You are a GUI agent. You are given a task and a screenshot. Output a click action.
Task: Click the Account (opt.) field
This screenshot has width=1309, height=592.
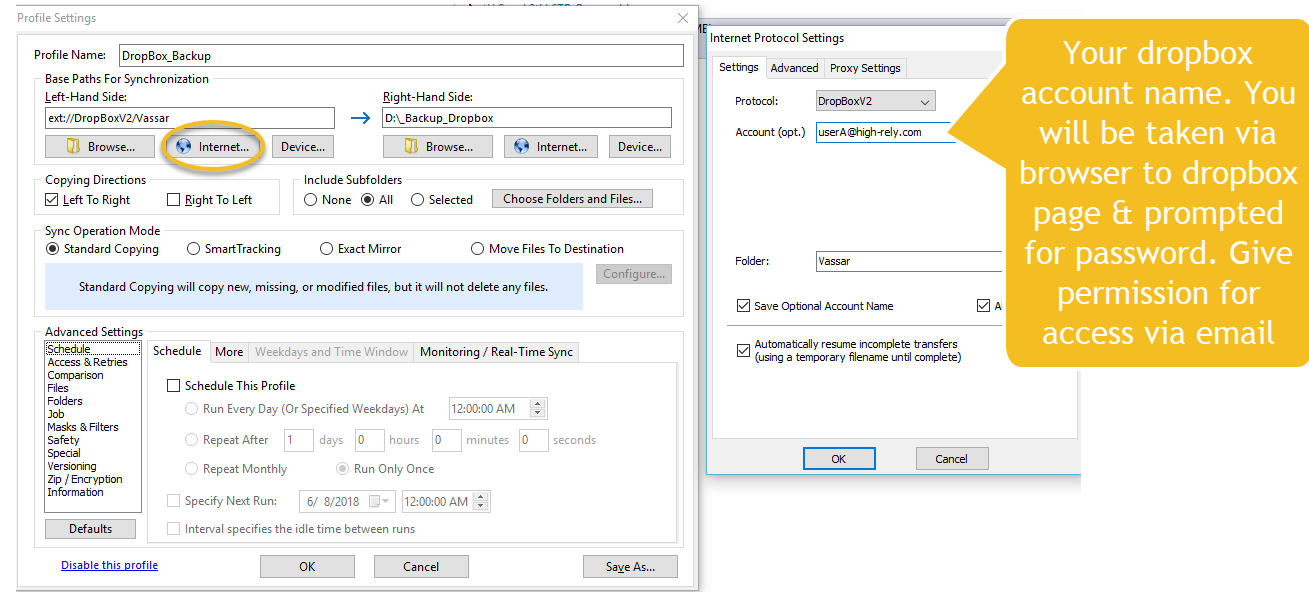click(885, 132)
